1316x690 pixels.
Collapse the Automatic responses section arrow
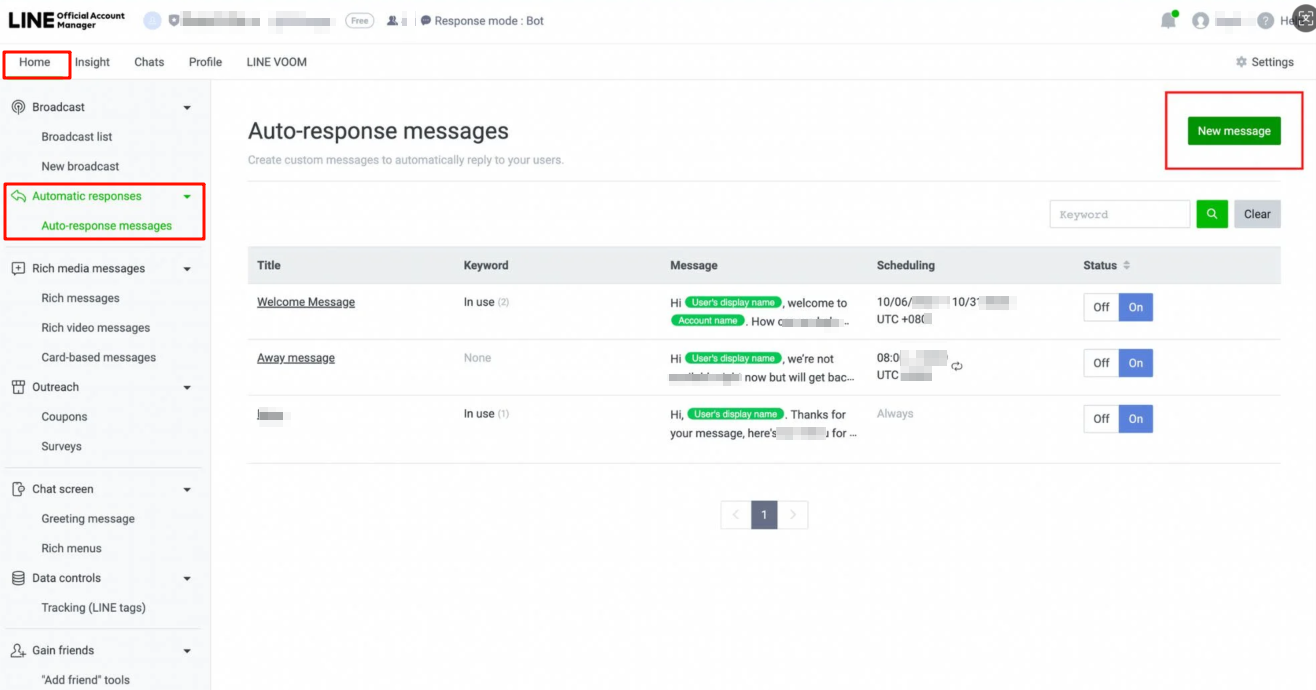187,197
